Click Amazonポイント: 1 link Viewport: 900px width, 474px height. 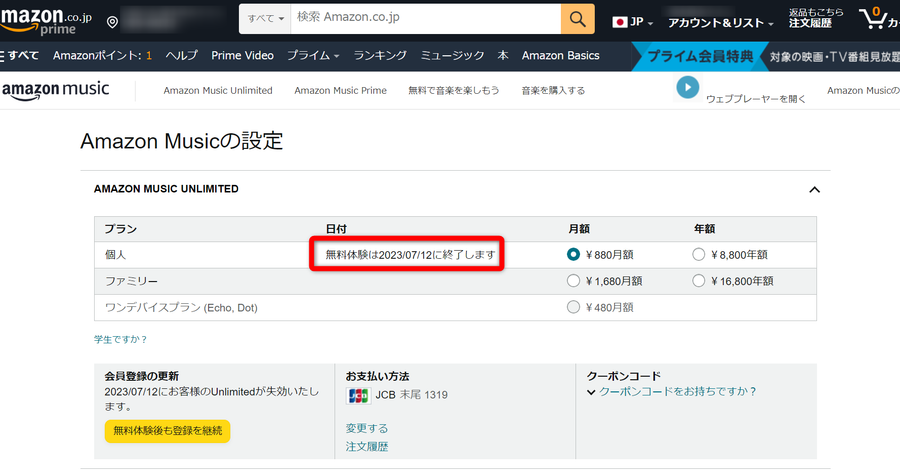(102, 56)
